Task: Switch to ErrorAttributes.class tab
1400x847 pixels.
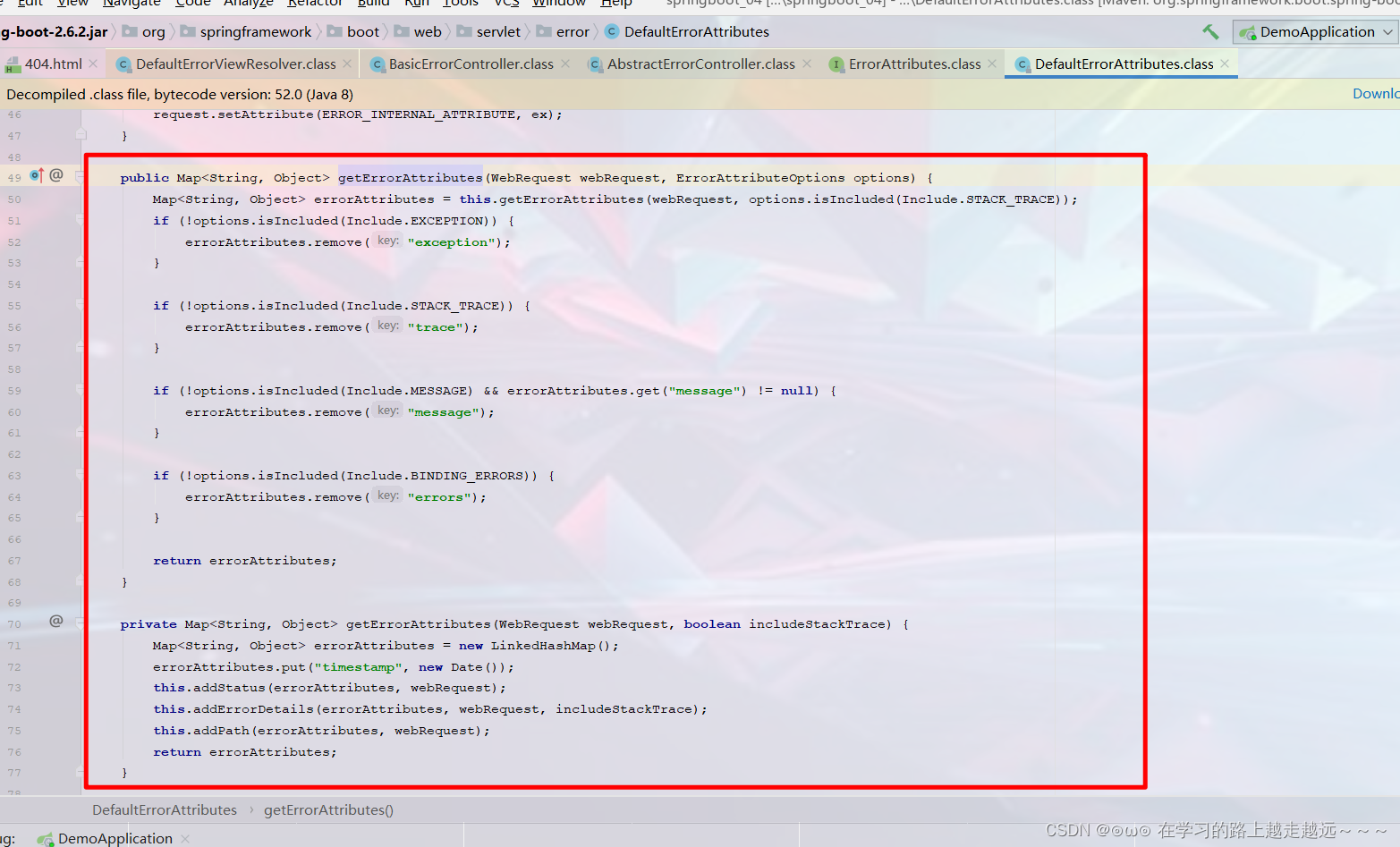Action: (914, 64)
